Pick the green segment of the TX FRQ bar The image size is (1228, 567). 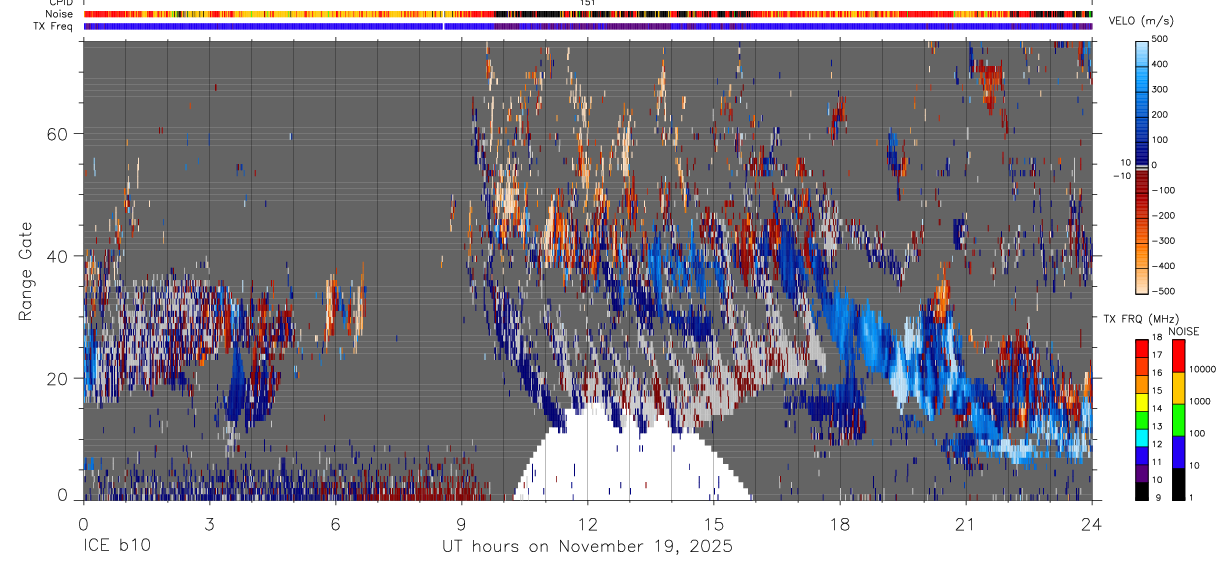coord(1142,421)
